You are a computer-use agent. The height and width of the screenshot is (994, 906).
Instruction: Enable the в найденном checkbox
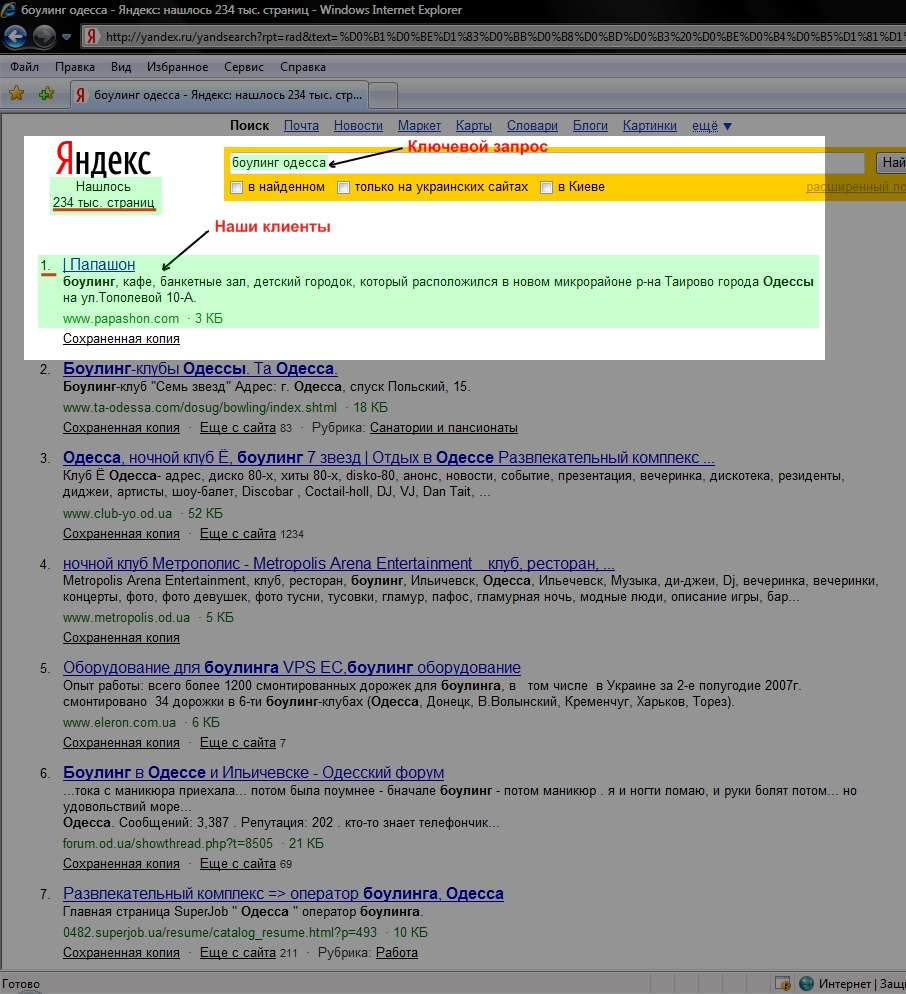237,188
